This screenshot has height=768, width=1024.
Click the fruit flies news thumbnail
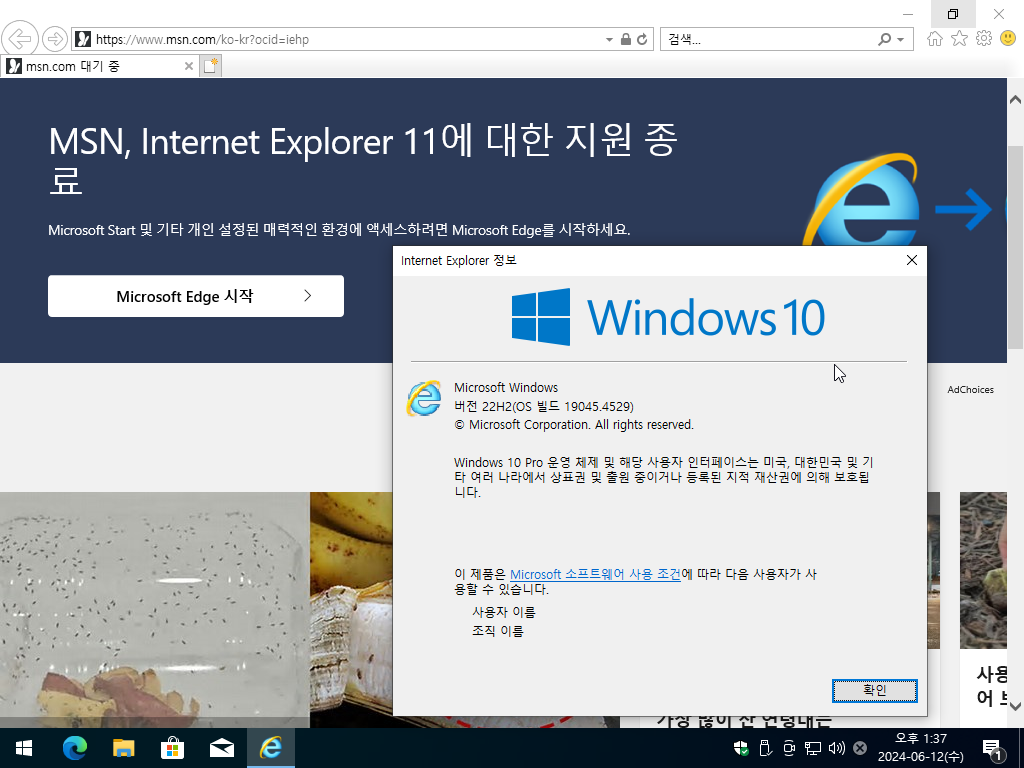point(155,610)
